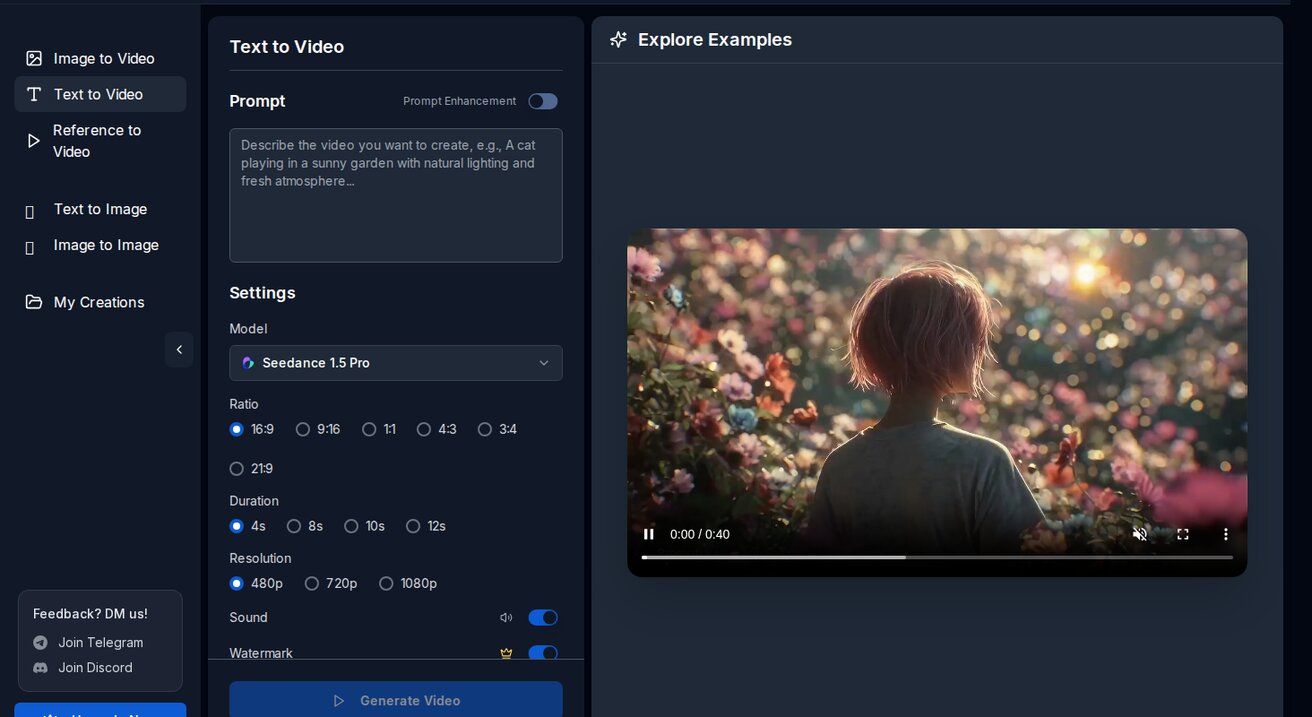The image size is (1312, 717).
Task: Enable Prompt Enhancement
Action: [x=542, y=101]
